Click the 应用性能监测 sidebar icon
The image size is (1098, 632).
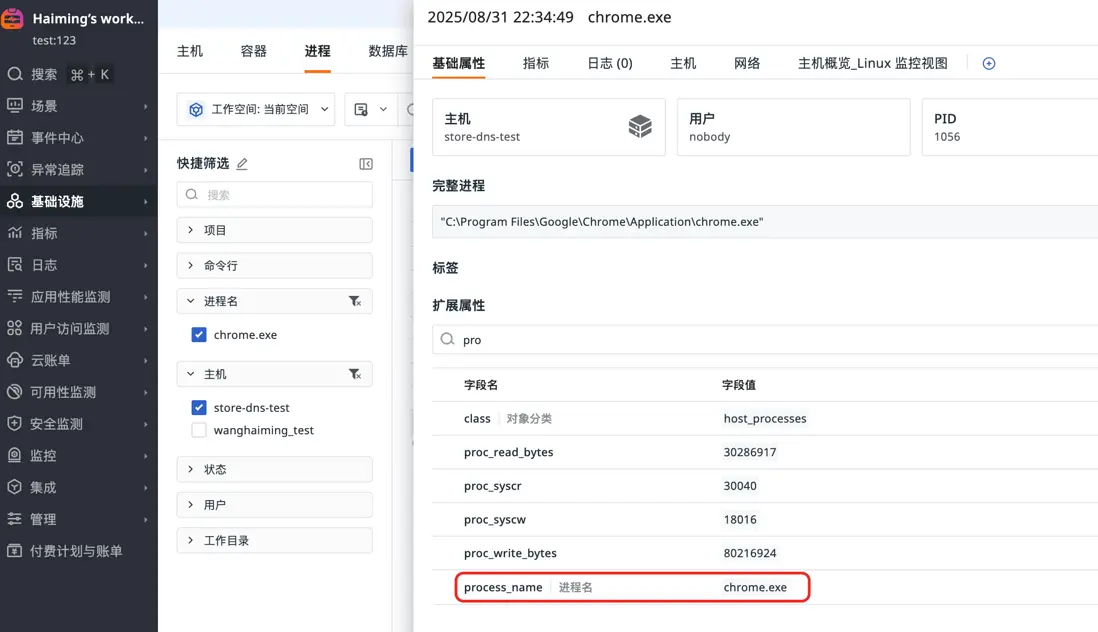point(15,296)
